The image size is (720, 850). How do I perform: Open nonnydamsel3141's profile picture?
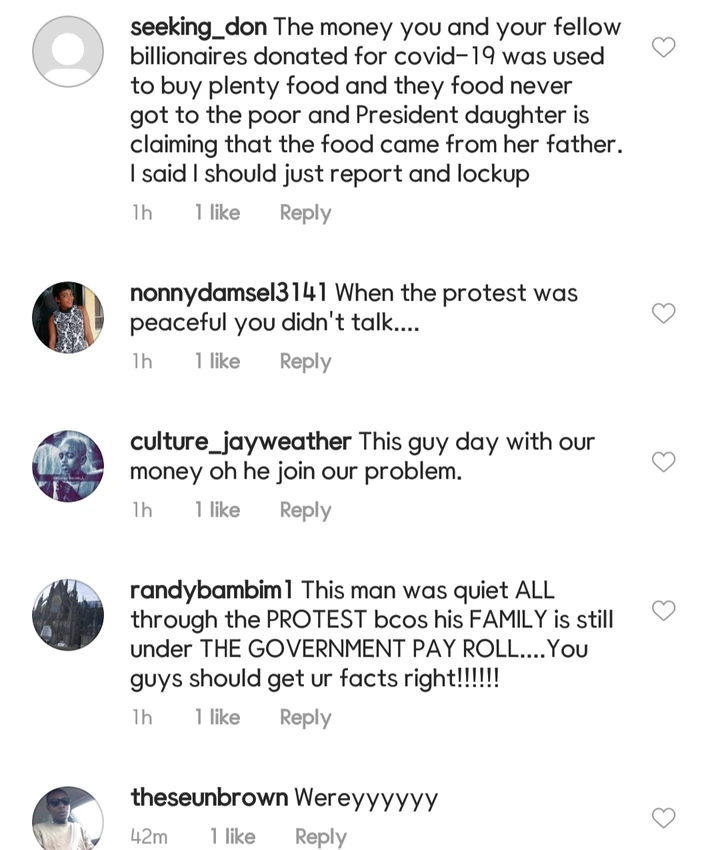(68, 317)
